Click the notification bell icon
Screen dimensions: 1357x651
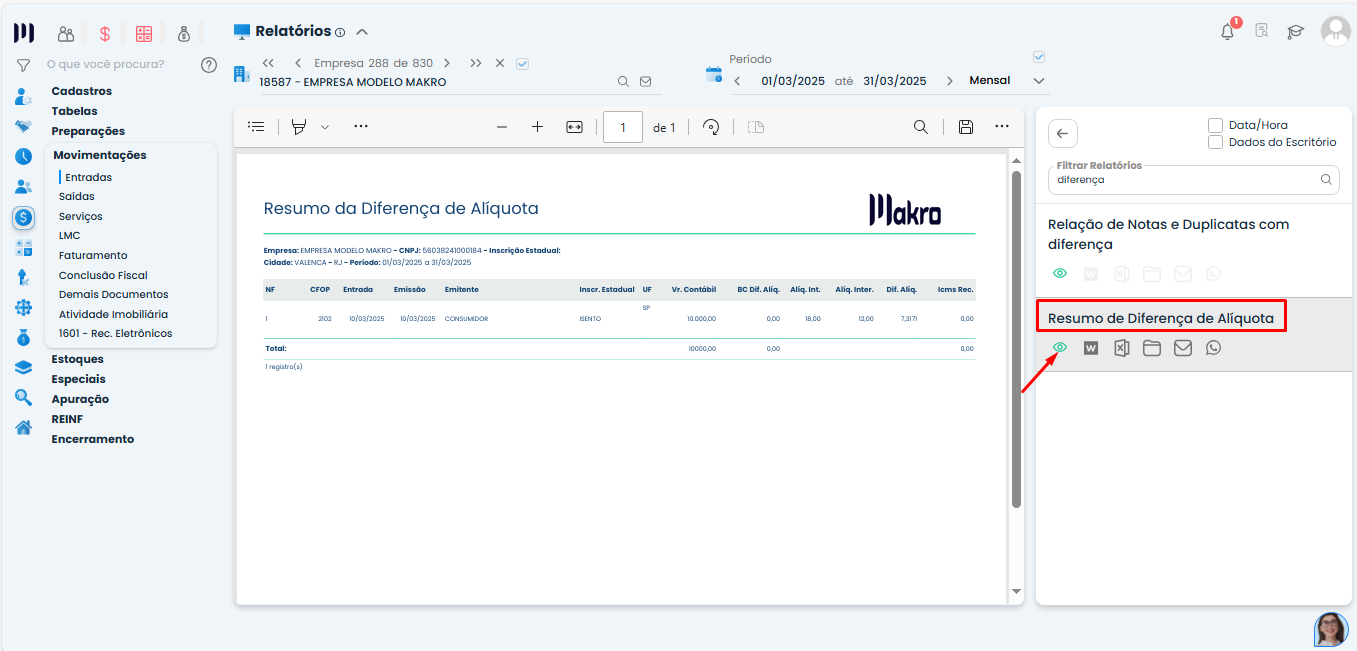(1227, 32)
